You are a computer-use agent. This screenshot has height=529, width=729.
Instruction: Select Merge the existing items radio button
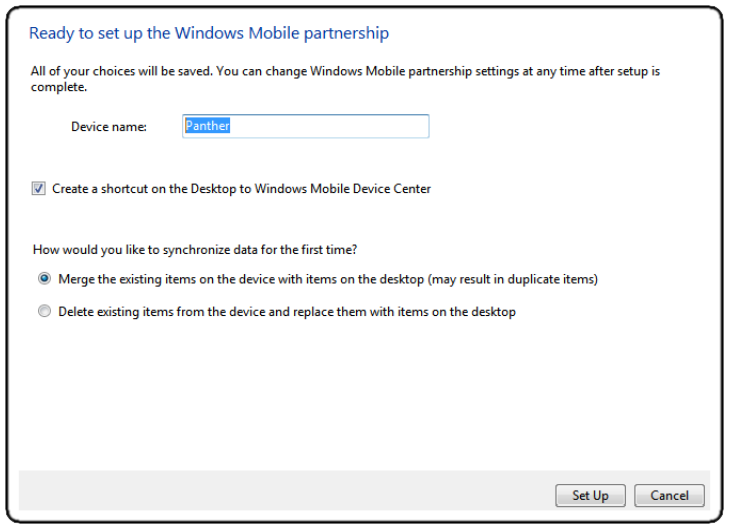(x=44, y=278)
